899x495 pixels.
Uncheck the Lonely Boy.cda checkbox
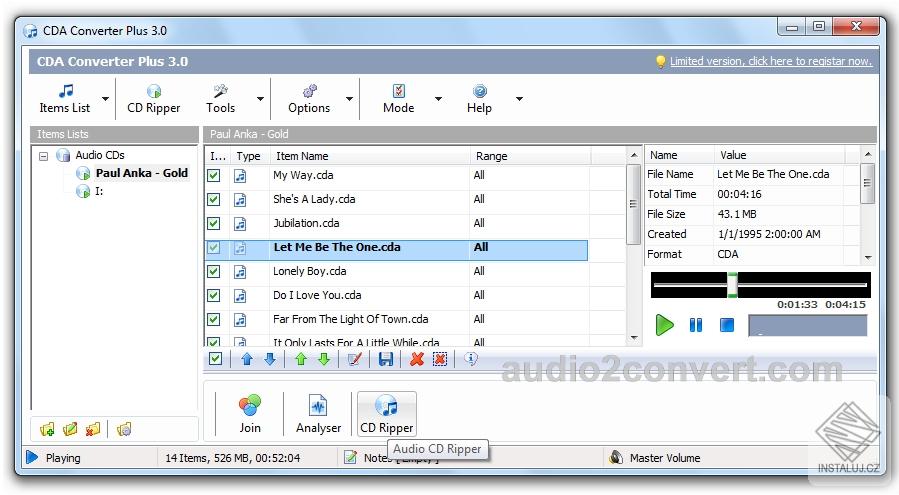pyautogui.click(x=214, y=271)
